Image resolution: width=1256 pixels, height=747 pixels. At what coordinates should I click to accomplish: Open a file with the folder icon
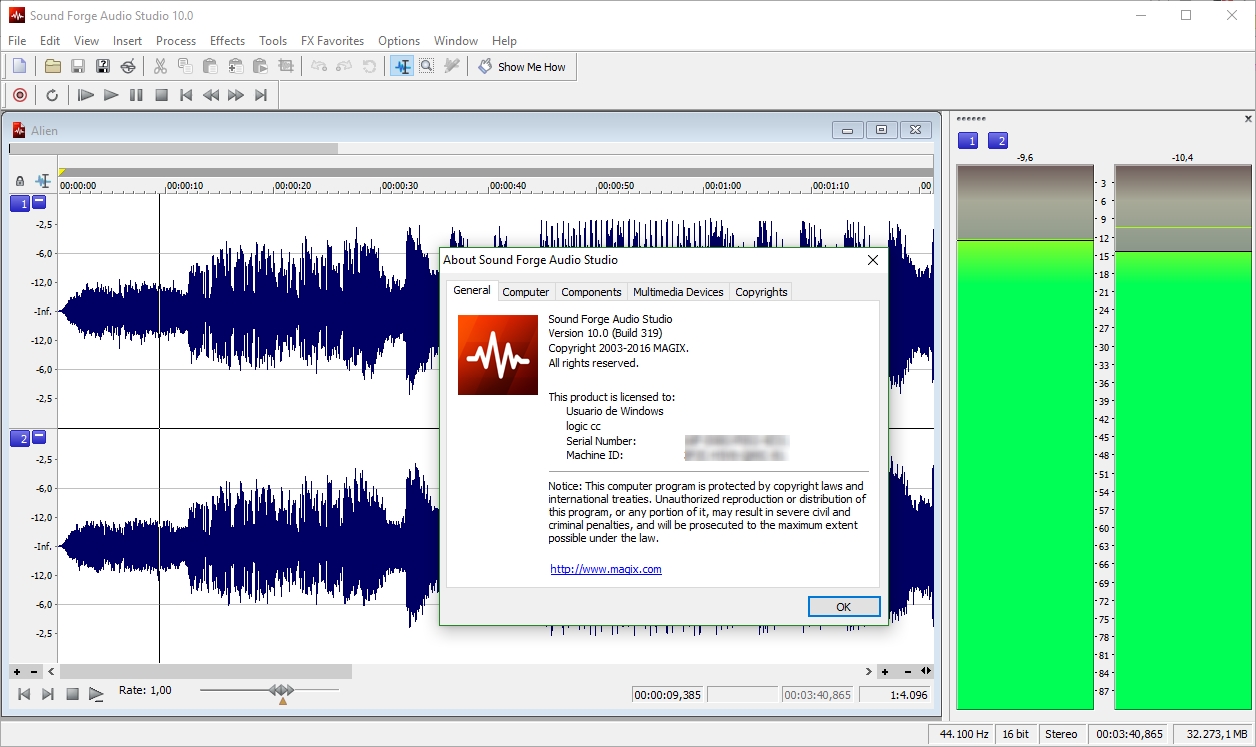click(53, 67)
